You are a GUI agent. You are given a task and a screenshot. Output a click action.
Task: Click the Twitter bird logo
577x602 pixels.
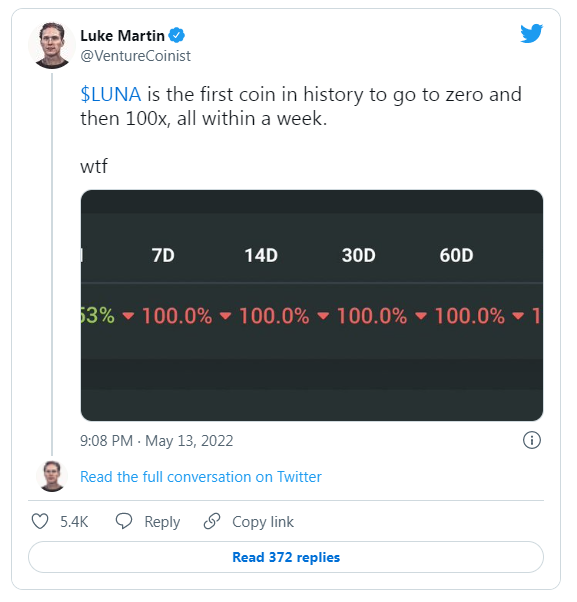[x=531, y=33]
